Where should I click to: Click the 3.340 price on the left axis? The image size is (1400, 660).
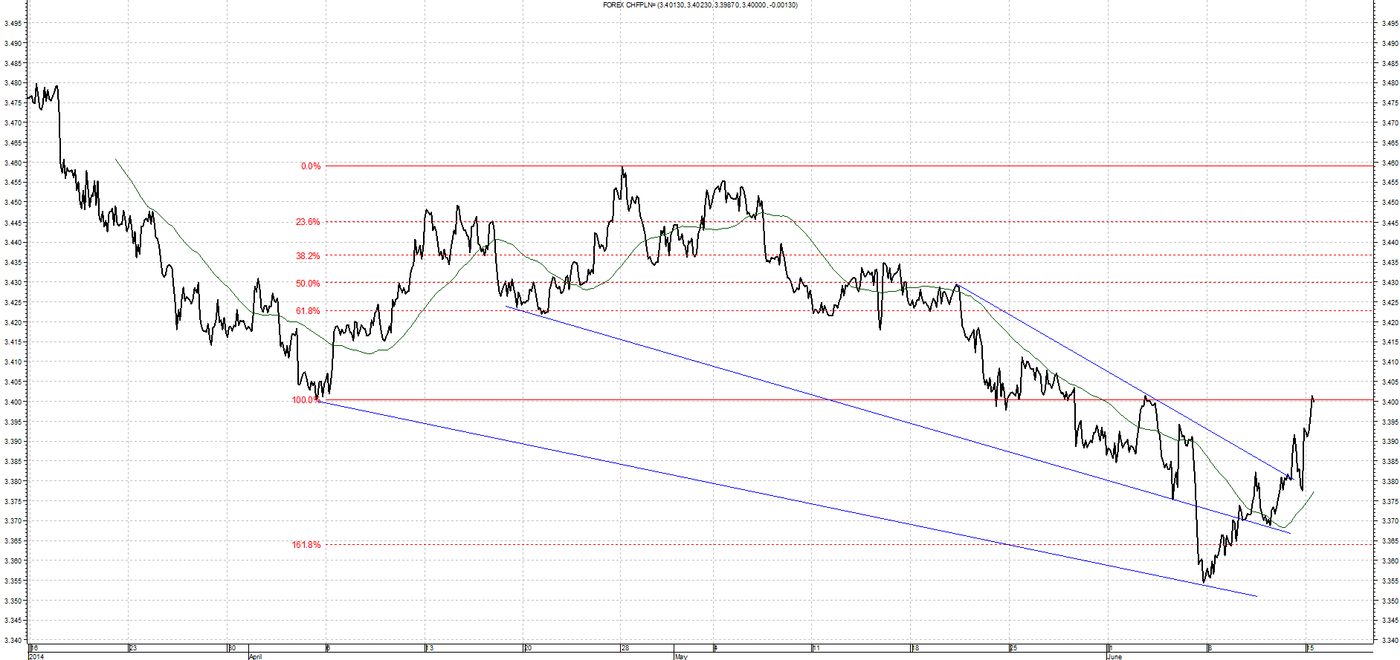point(13,641)
